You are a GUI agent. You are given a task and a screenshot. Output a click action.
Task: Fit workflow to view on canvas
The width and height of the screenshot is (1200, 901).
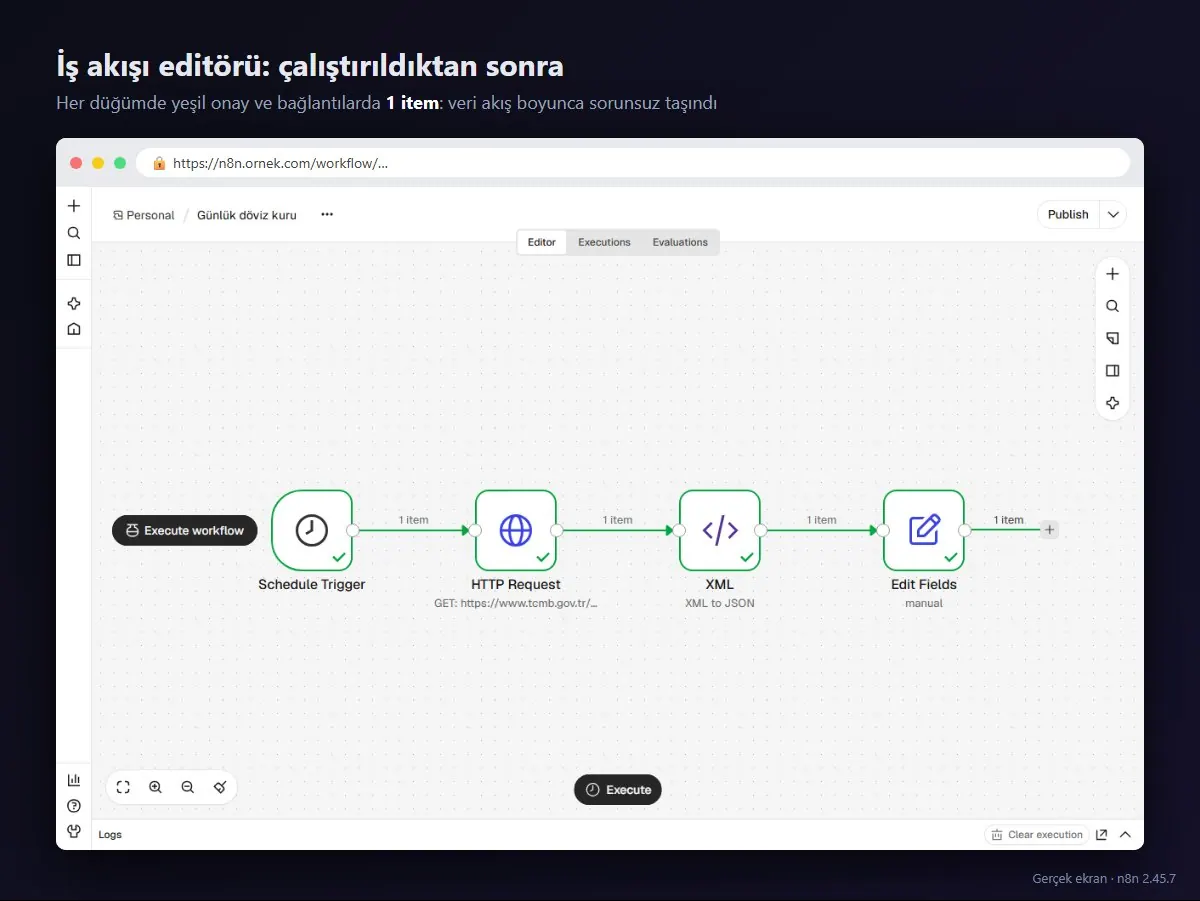point(123,787)
